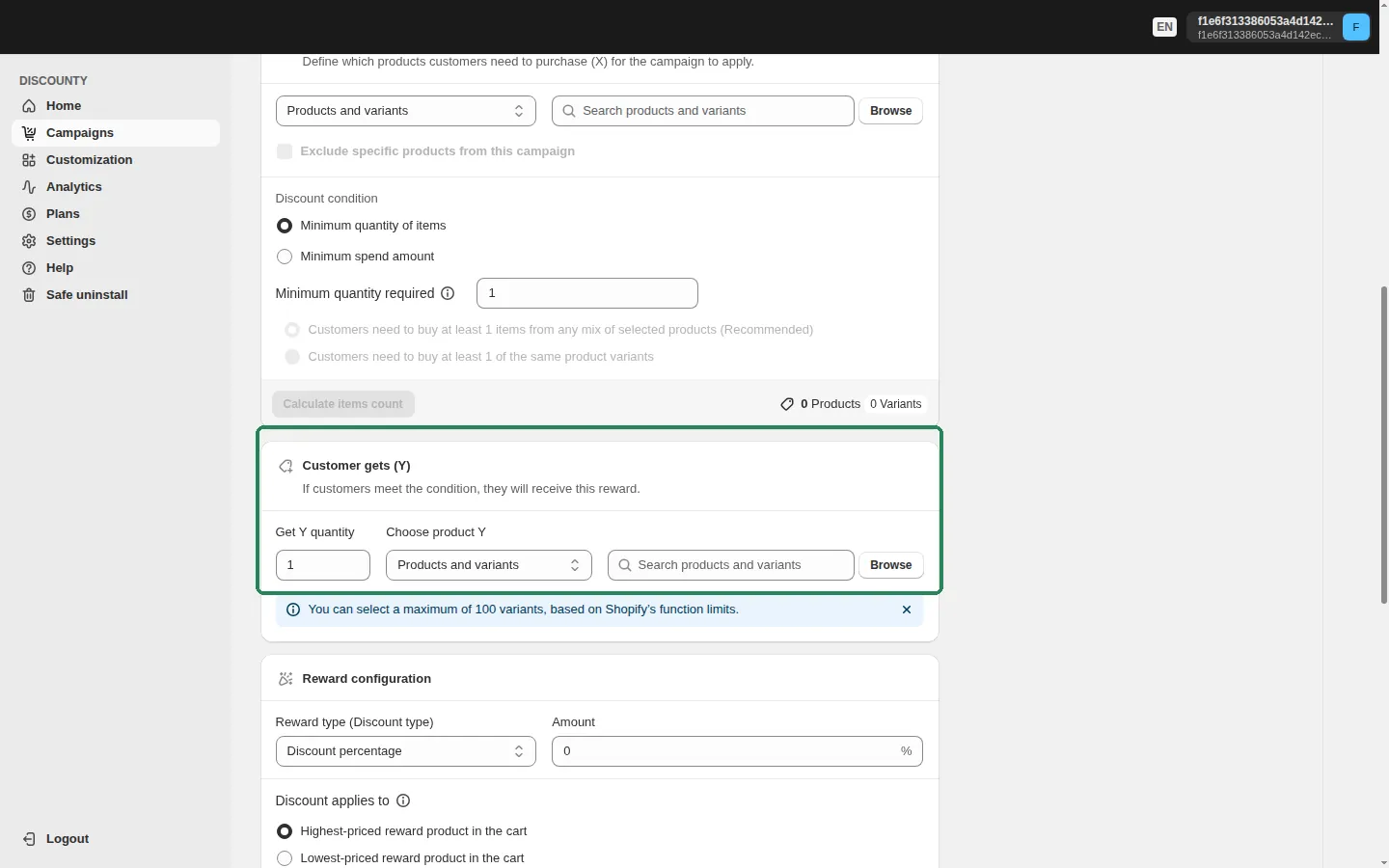This screenshot has height=868, width=1389.
Task: Select Lowest-priced reward product in the cart
Action: coord(285,858)
